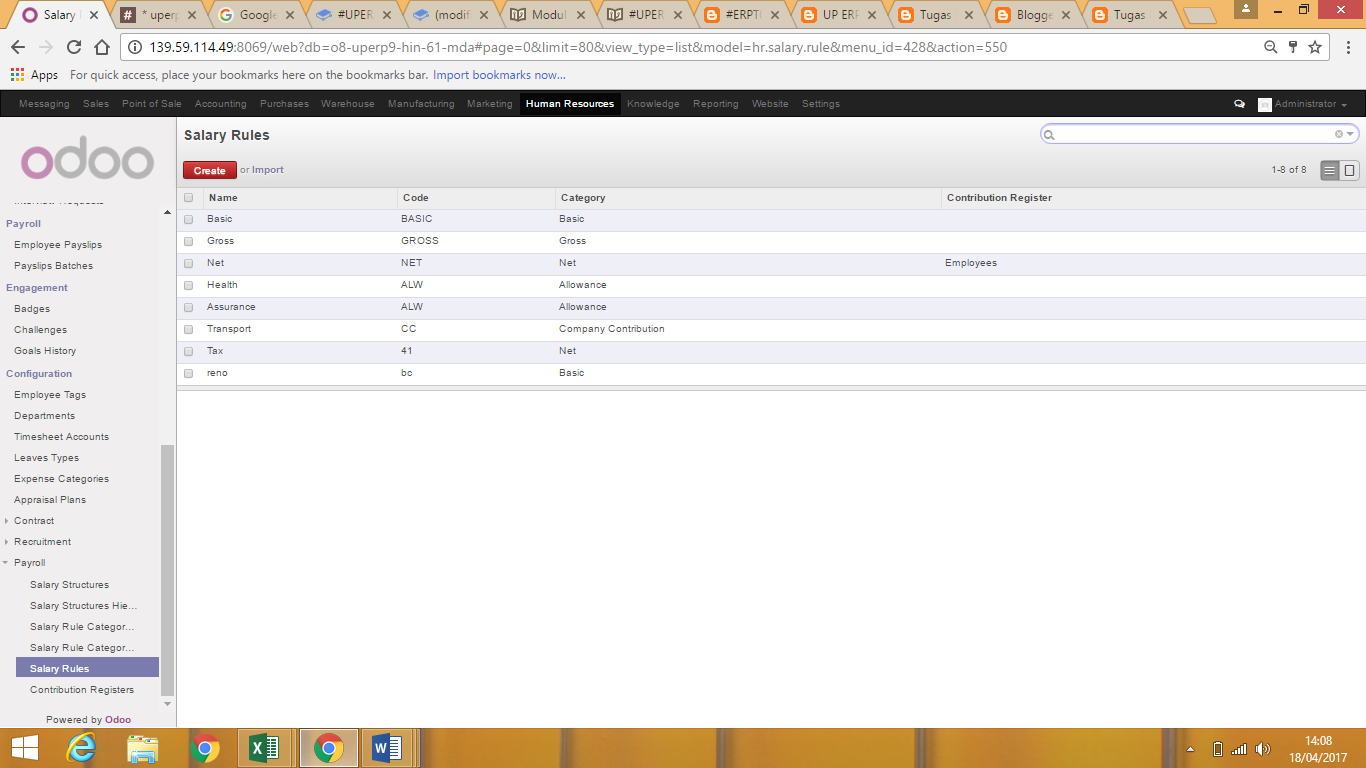Tick the checkbox for Basic rule
The width and height of the screenshot is (1366, 768).
188,220
